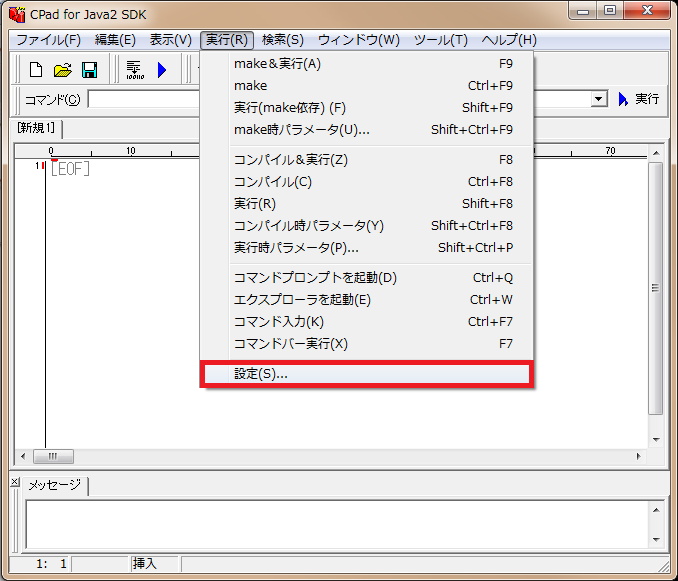This screenshot has height=581, width=678.
Task: Select コンパイル&実行(Z) menu item
Action: (367, 160)
